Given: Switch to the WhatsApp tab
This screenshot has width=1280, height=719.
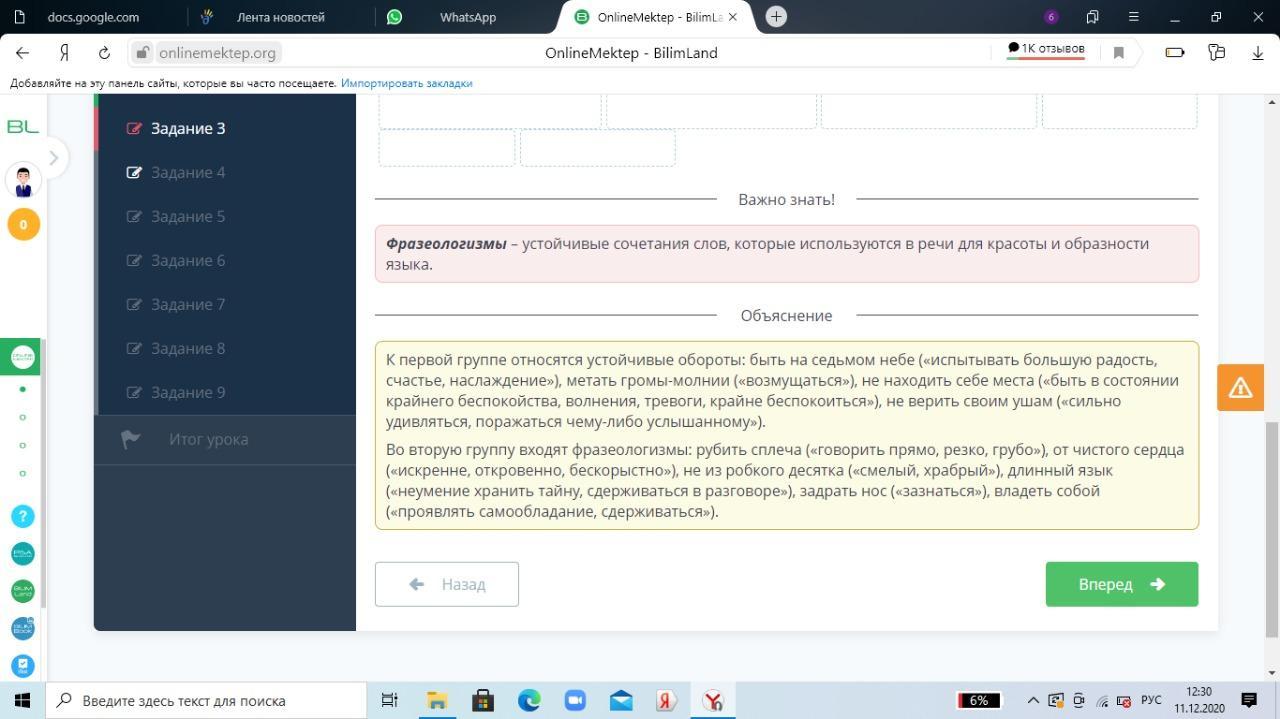Looking at the screenshot, I should click(467, 17).
